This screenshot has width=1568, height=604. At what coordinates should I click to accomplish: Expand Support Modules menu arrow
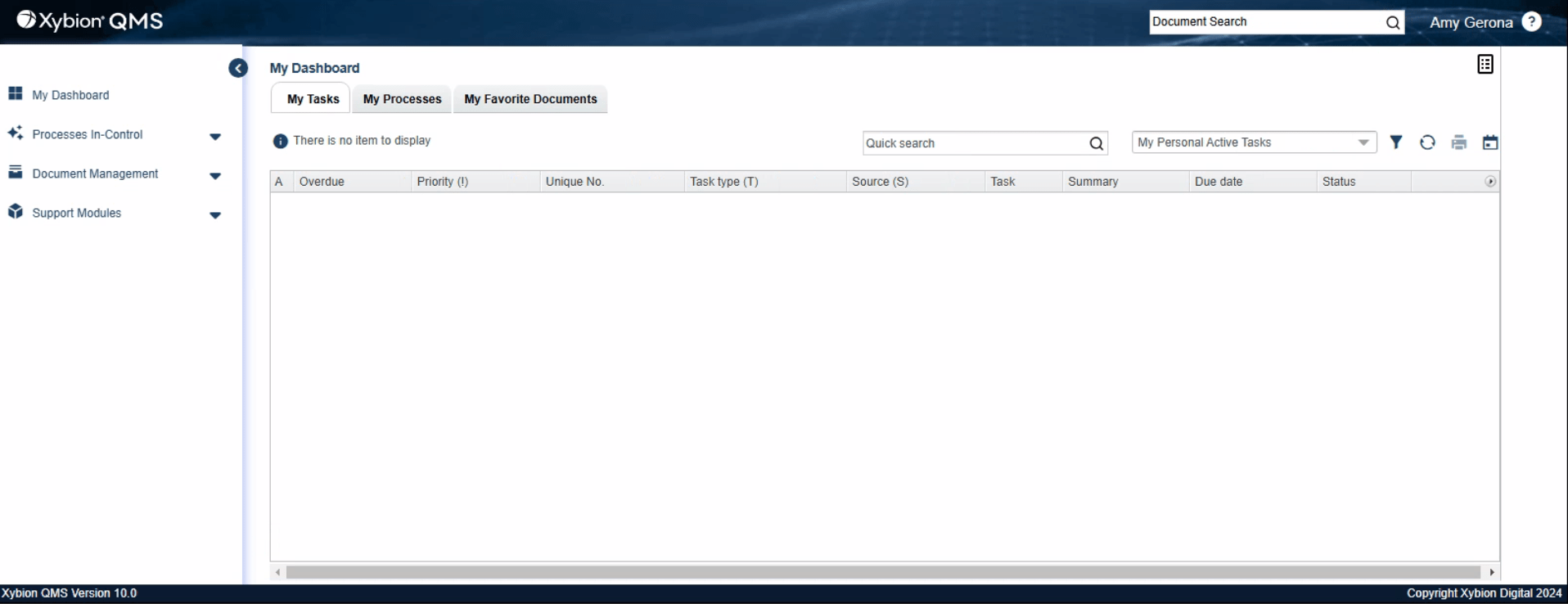pyautogui.click(x=215, y=215)
